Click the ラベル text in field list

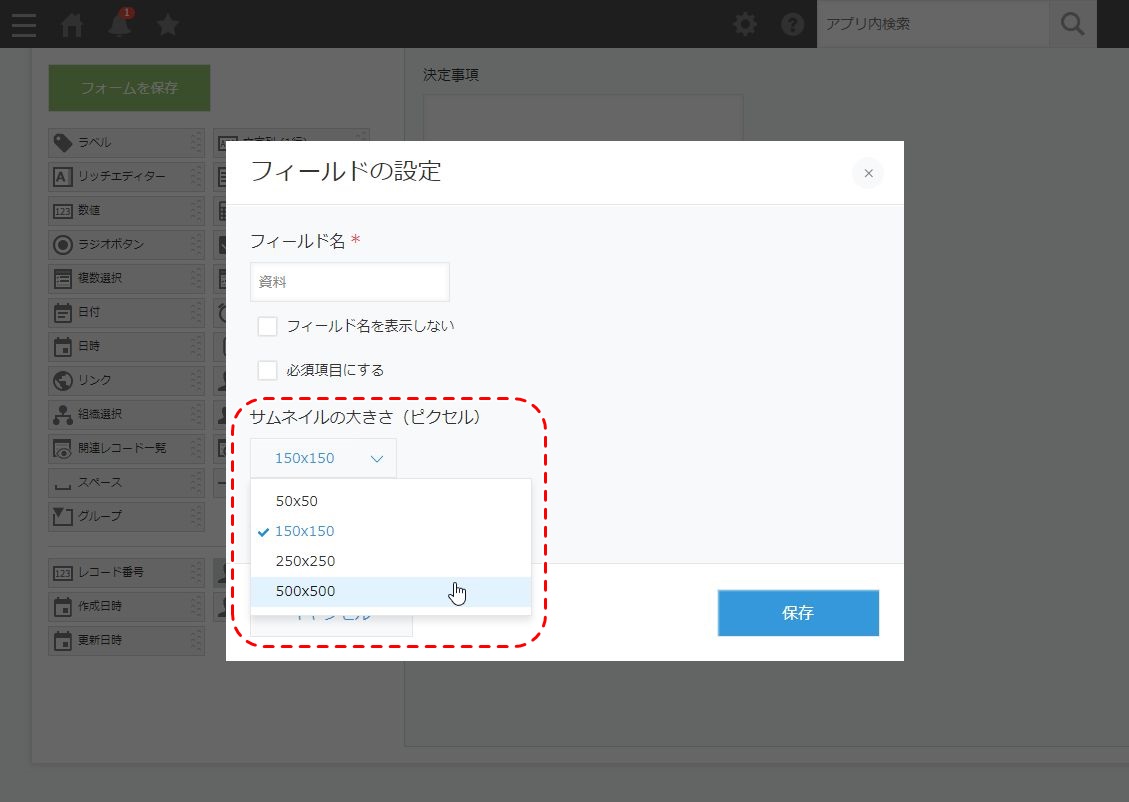(x=94, y=143)
